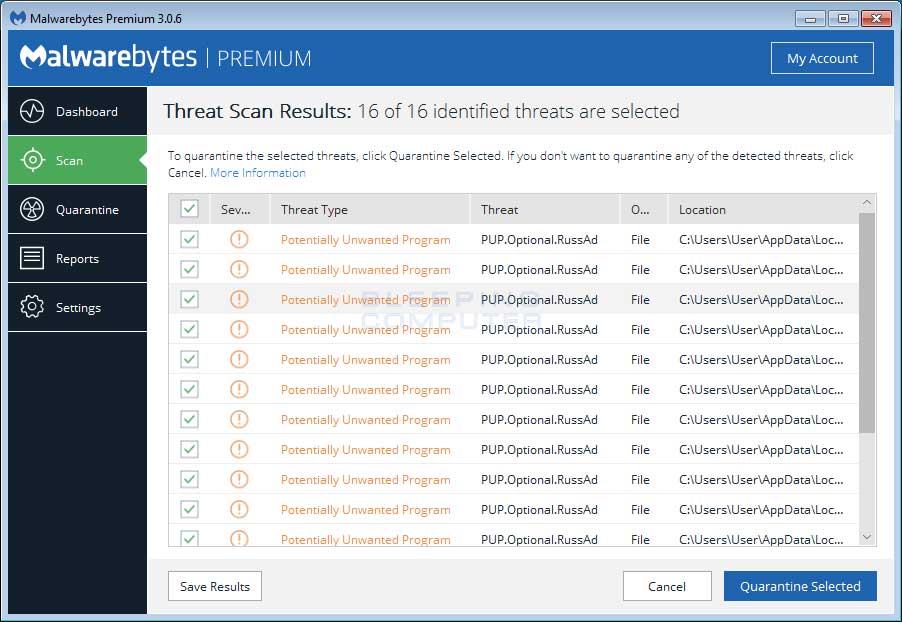Screen dimensions: 902x622
Task: Click the Quarantine Selected button
Action: tap(800, 586)
